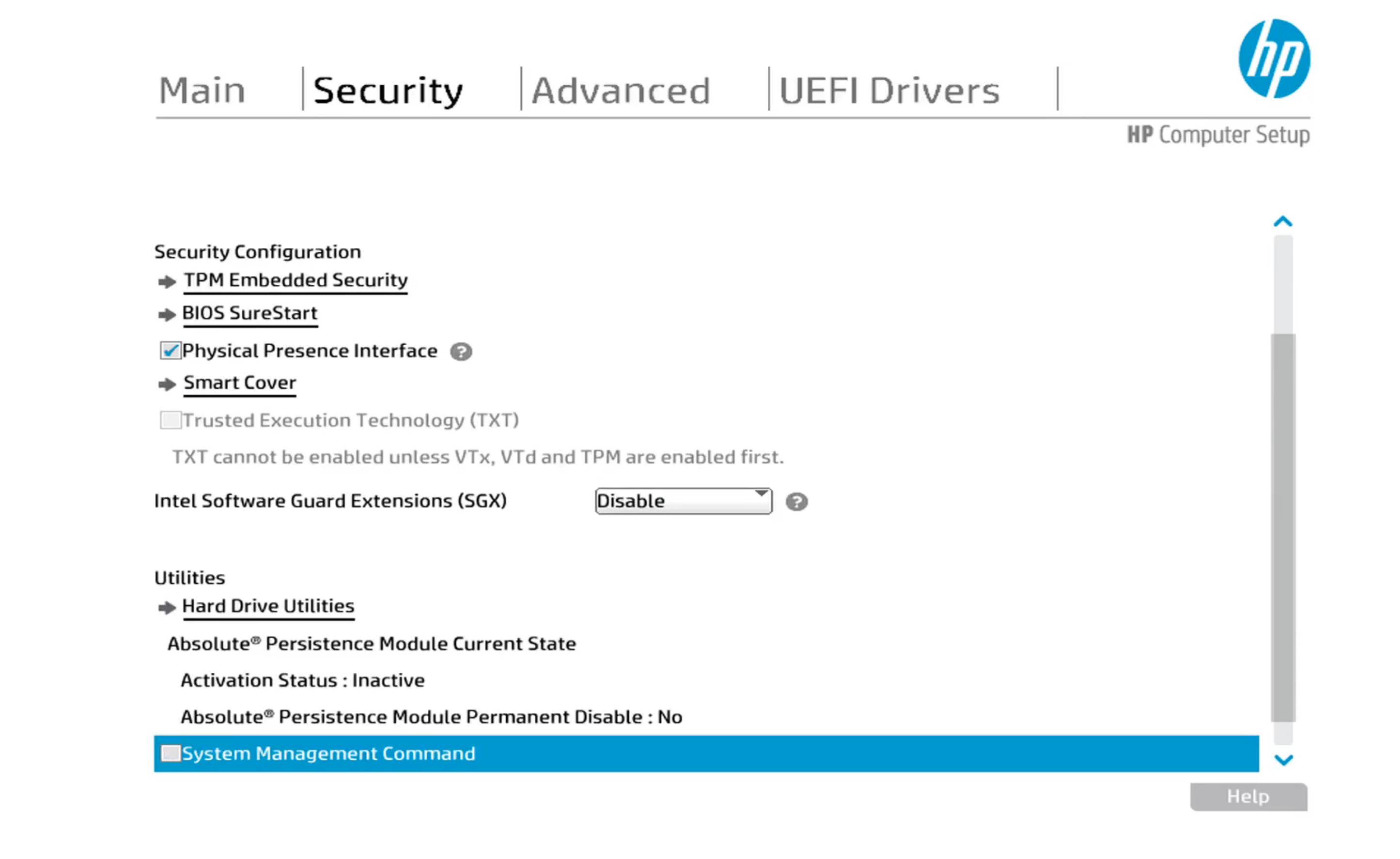Click arrow icon beside Hard Drive Utilities
The width and height of the screenshot is (1400, 859).
click(167, 608)
